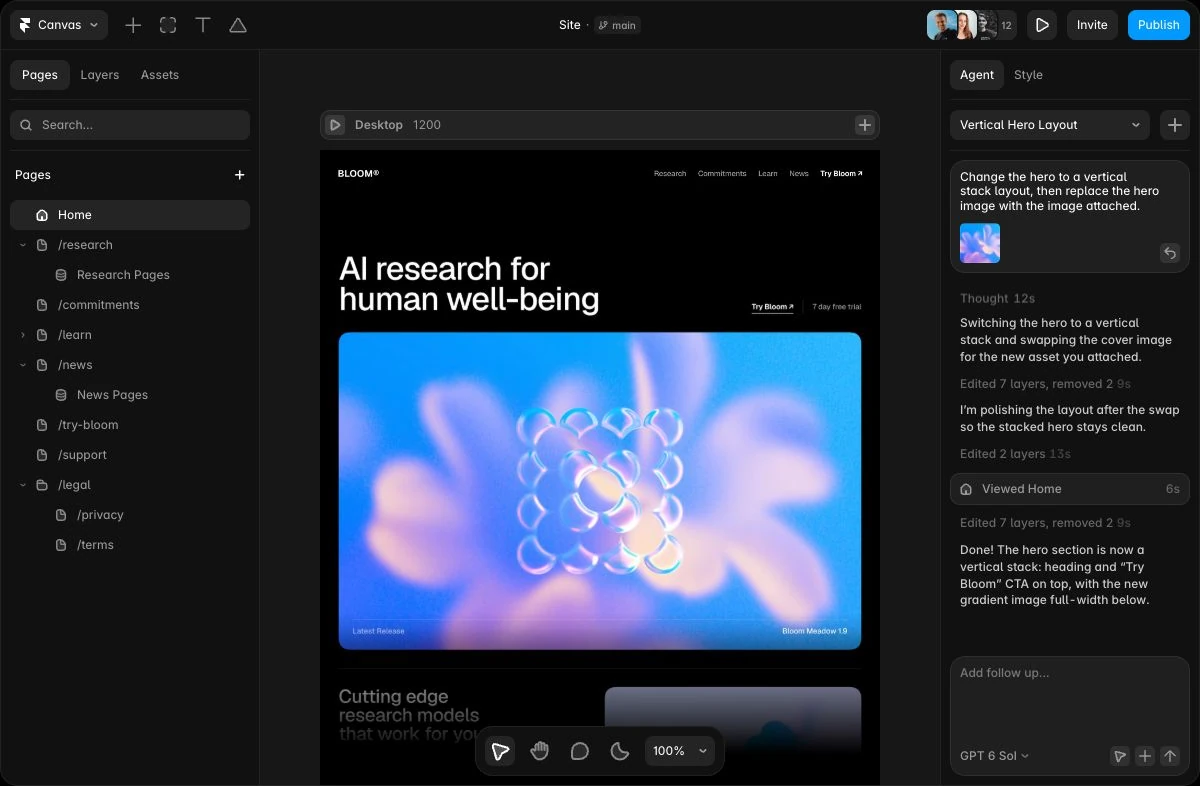
Task: Toggle dark mode moon icon
Action: coord(620,751)
